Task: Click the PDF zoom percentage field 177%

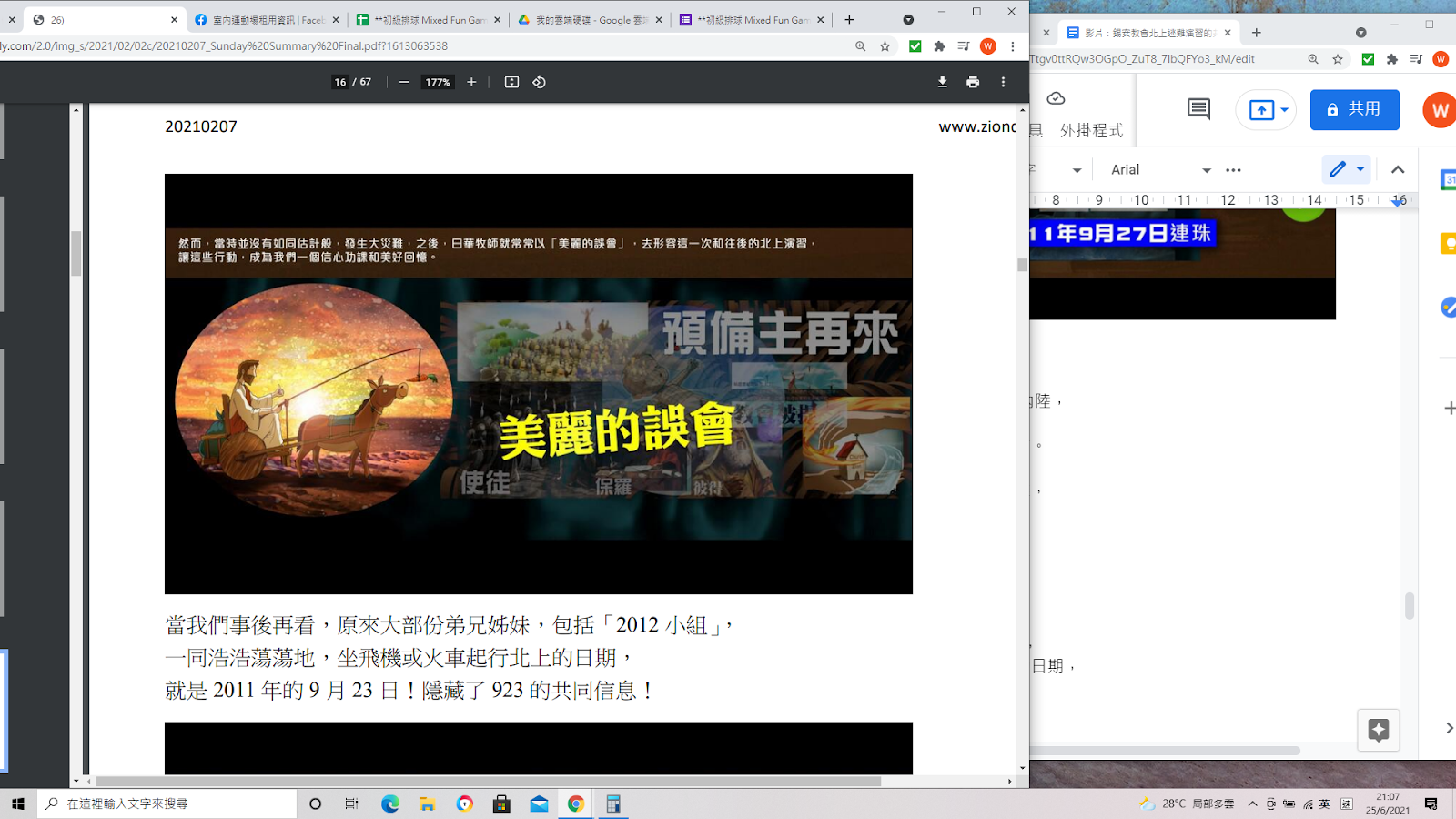Action: pos(438,82)
